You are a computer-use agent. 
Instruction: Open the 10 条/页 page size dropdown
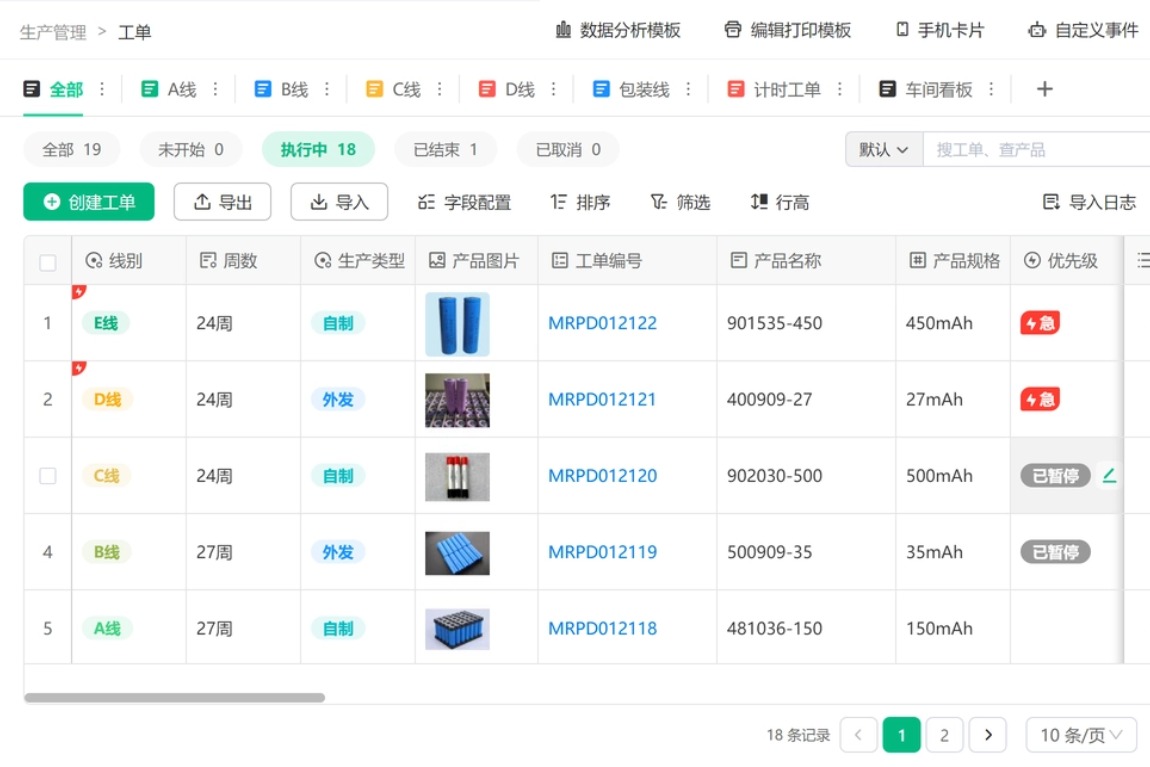(1080, 734)
